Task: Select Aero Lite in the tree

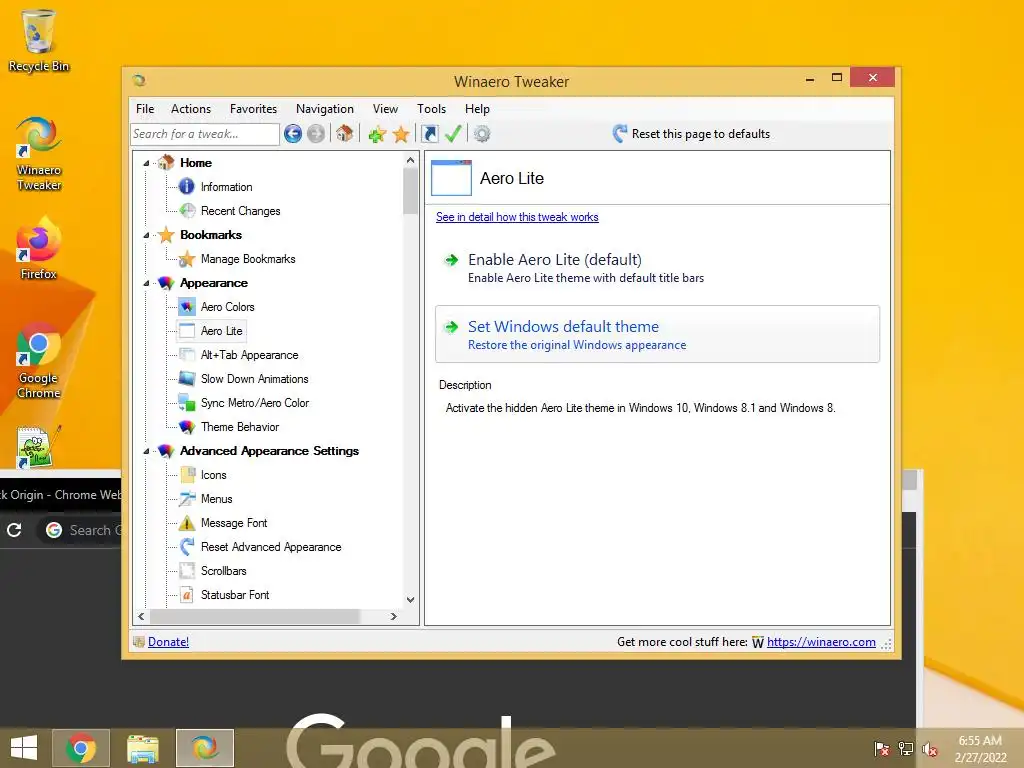Action: point(221,331)
